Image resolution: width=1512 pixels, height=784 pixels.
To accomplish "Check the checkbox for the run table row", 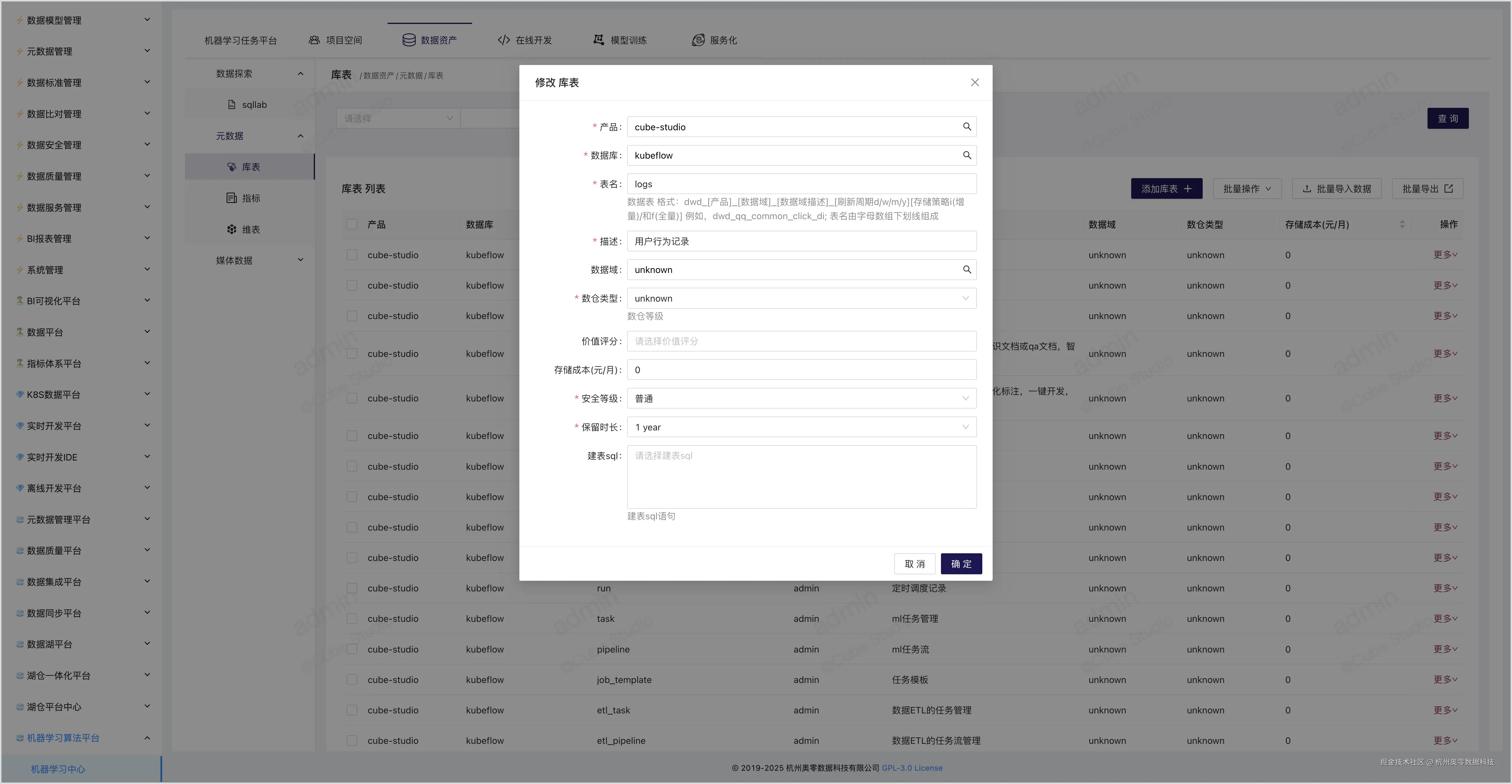I will click(352, 588).
